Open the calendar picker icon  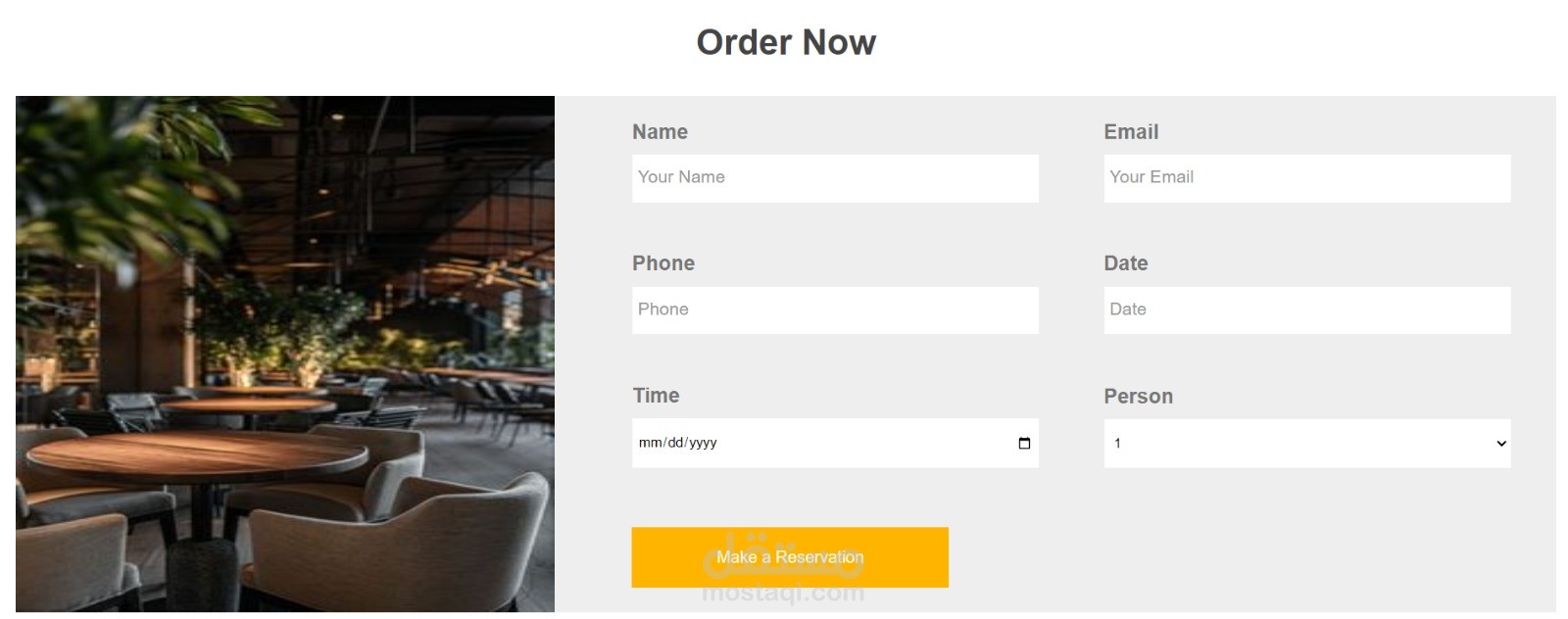(1024, 443)
